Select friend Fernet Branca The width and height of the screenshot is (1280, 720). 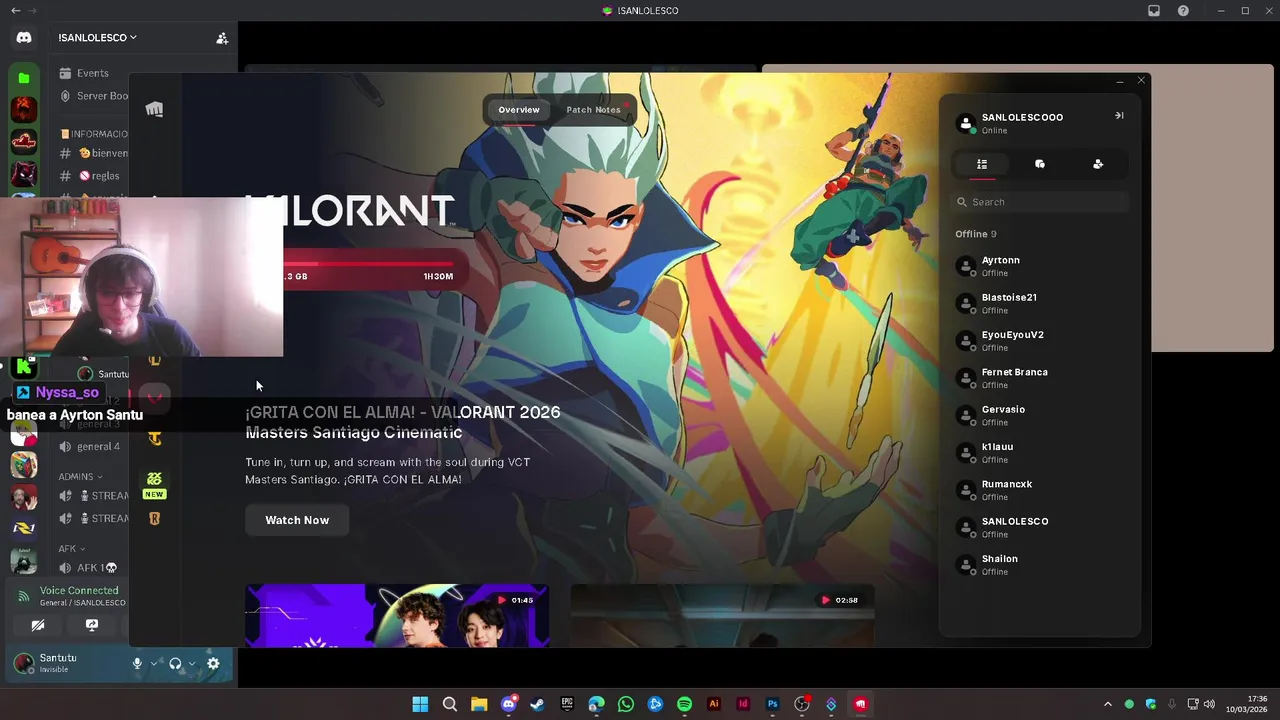1040,378
